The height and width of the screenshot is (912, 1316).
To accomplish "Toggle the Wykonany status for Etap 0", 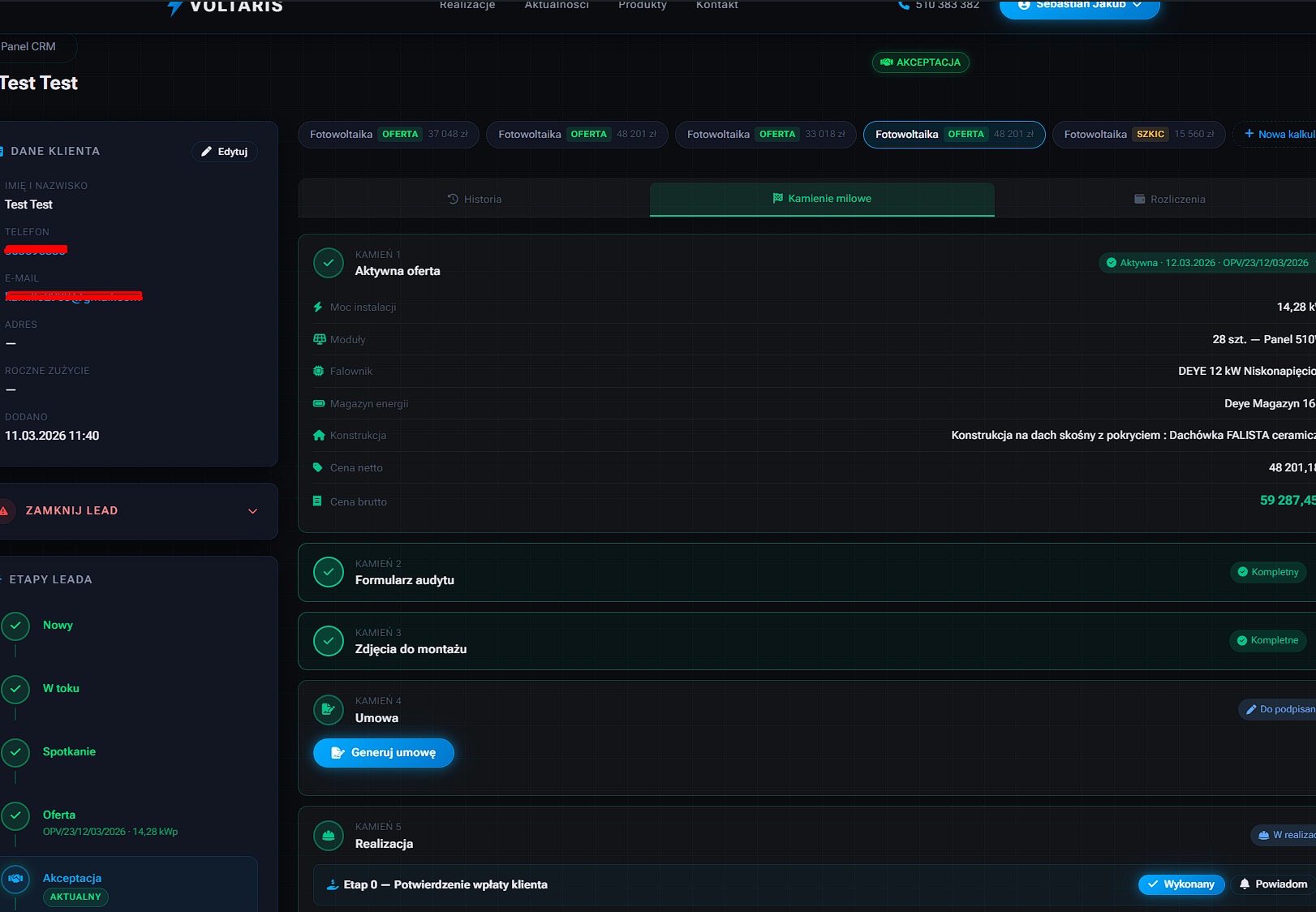I will pos(1181,884).
